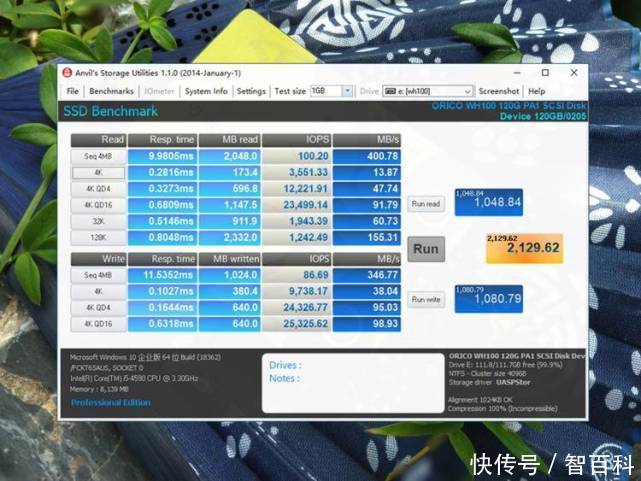
Task: Click the response time 9.9805ms cell
Action: (162, 156)
